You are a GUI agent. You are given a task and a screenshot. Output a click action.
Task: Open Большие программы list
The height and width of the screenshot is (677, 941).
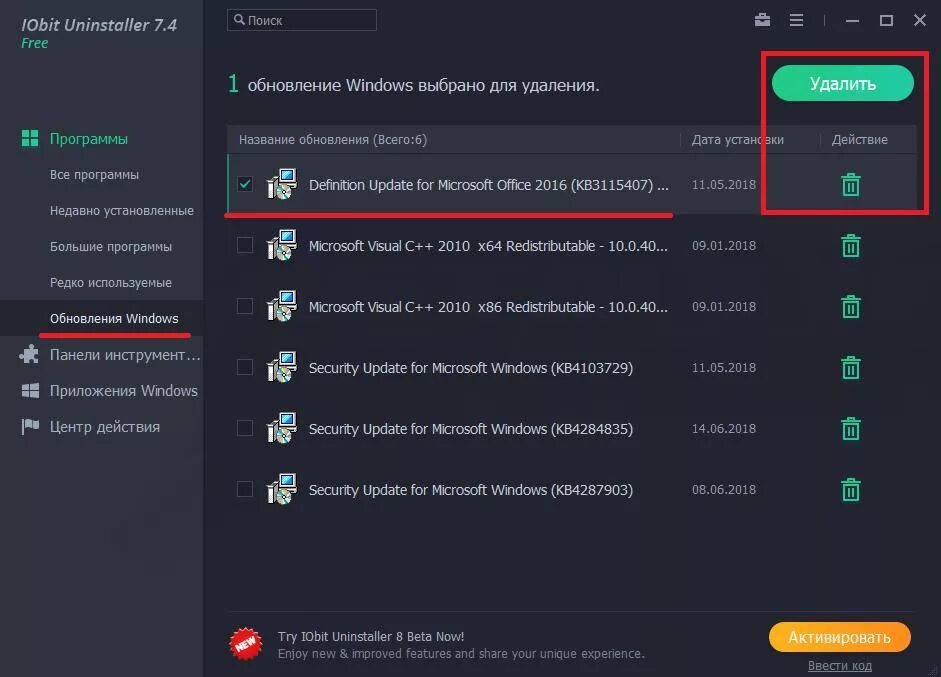click(111, 247)
